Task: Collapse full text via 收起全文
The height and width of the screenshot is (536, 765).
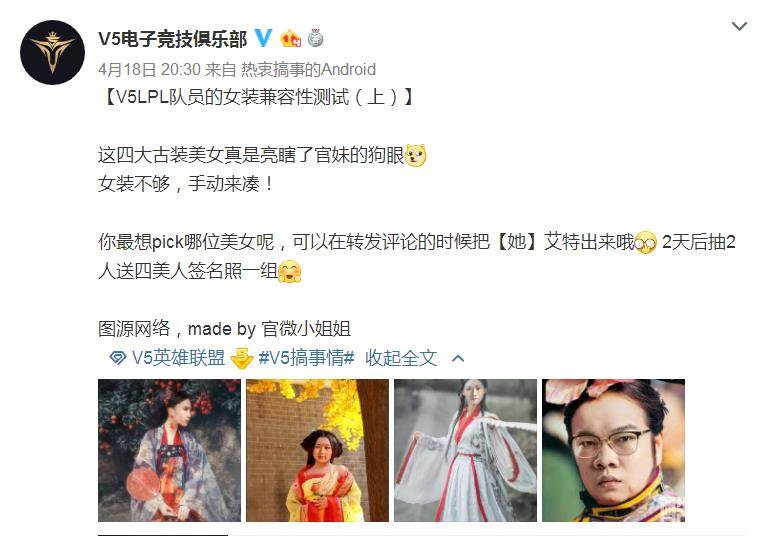Action: coord(401,358)
